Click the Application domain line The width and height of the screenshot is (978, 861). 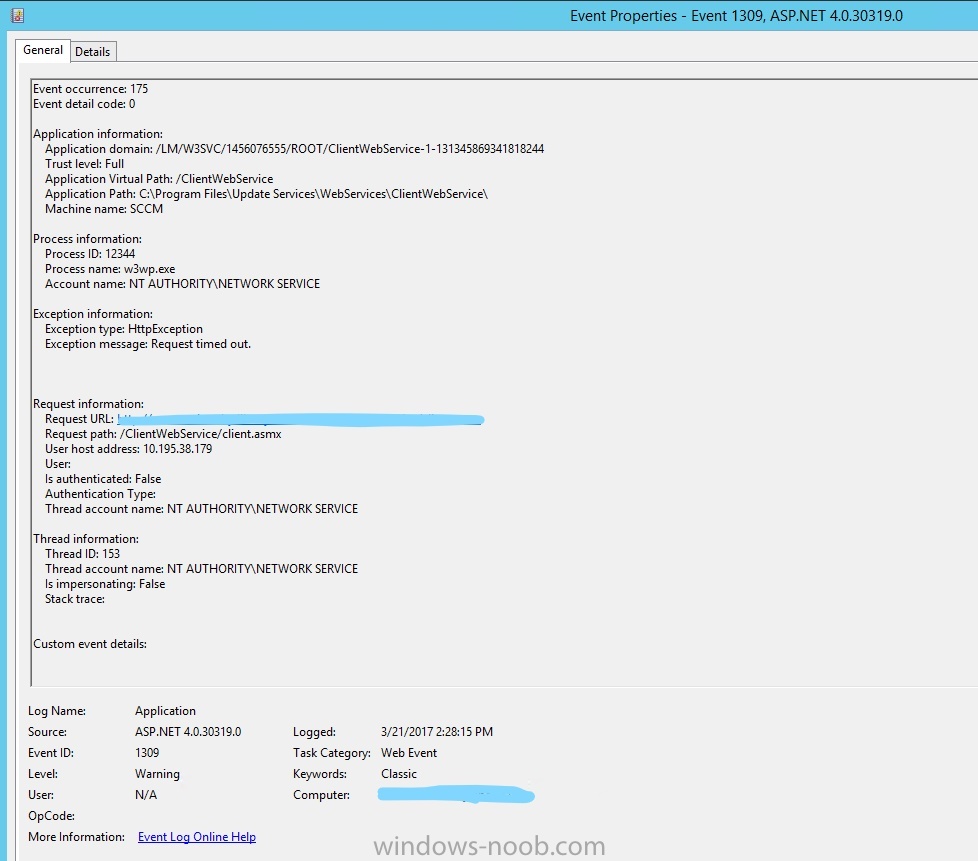[294, 148]
